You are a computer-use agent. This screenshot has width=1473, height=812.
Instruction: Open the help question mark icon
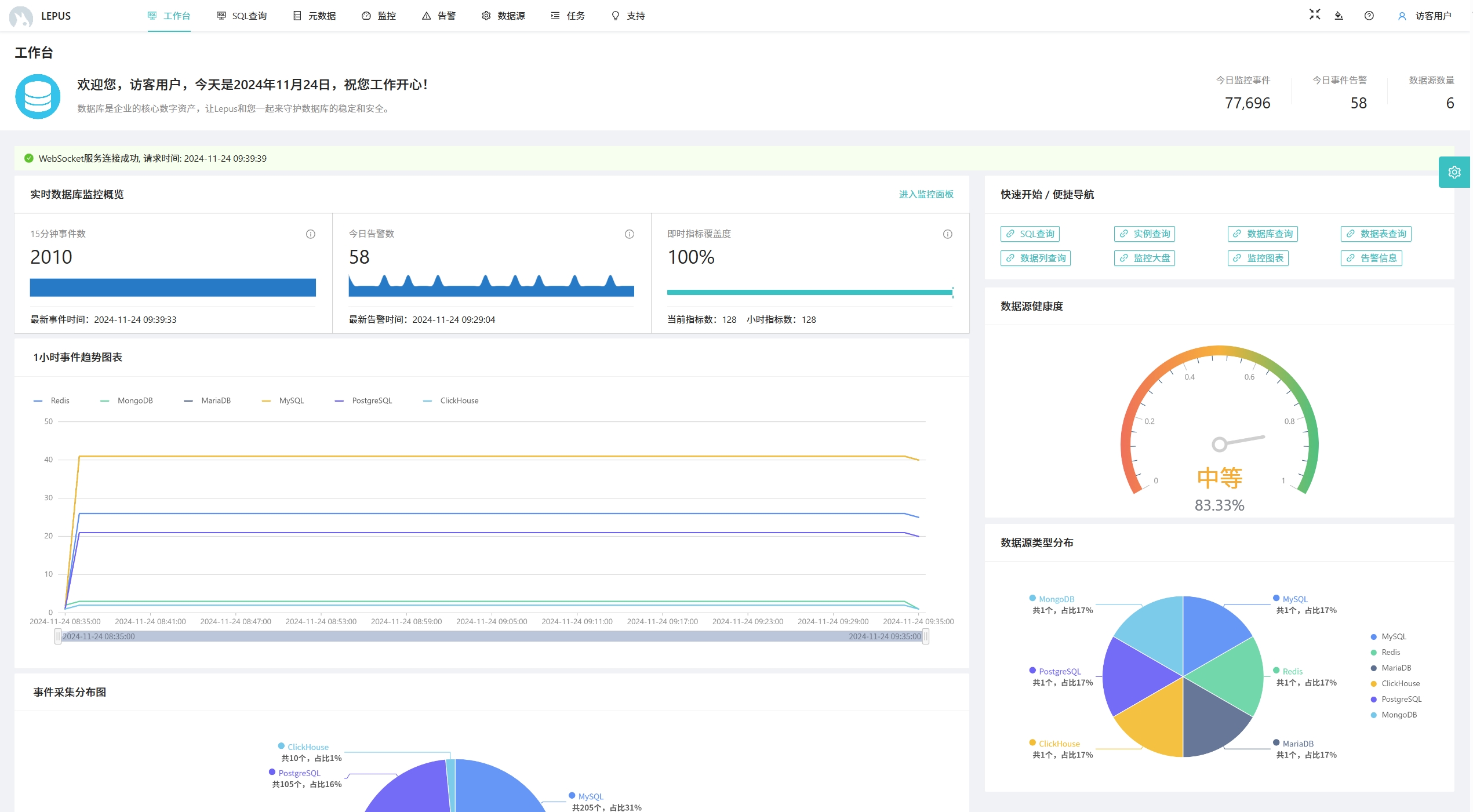click(x=1369, y=16)
